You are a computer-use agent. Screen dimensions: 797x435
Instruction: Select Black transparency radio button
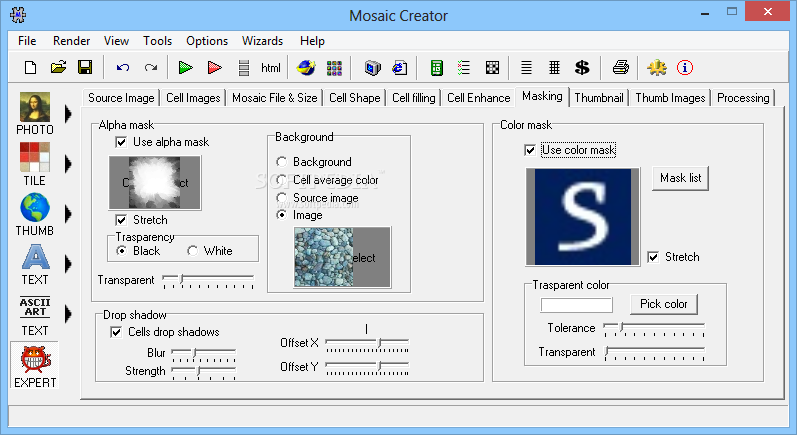tap(121, 251)
